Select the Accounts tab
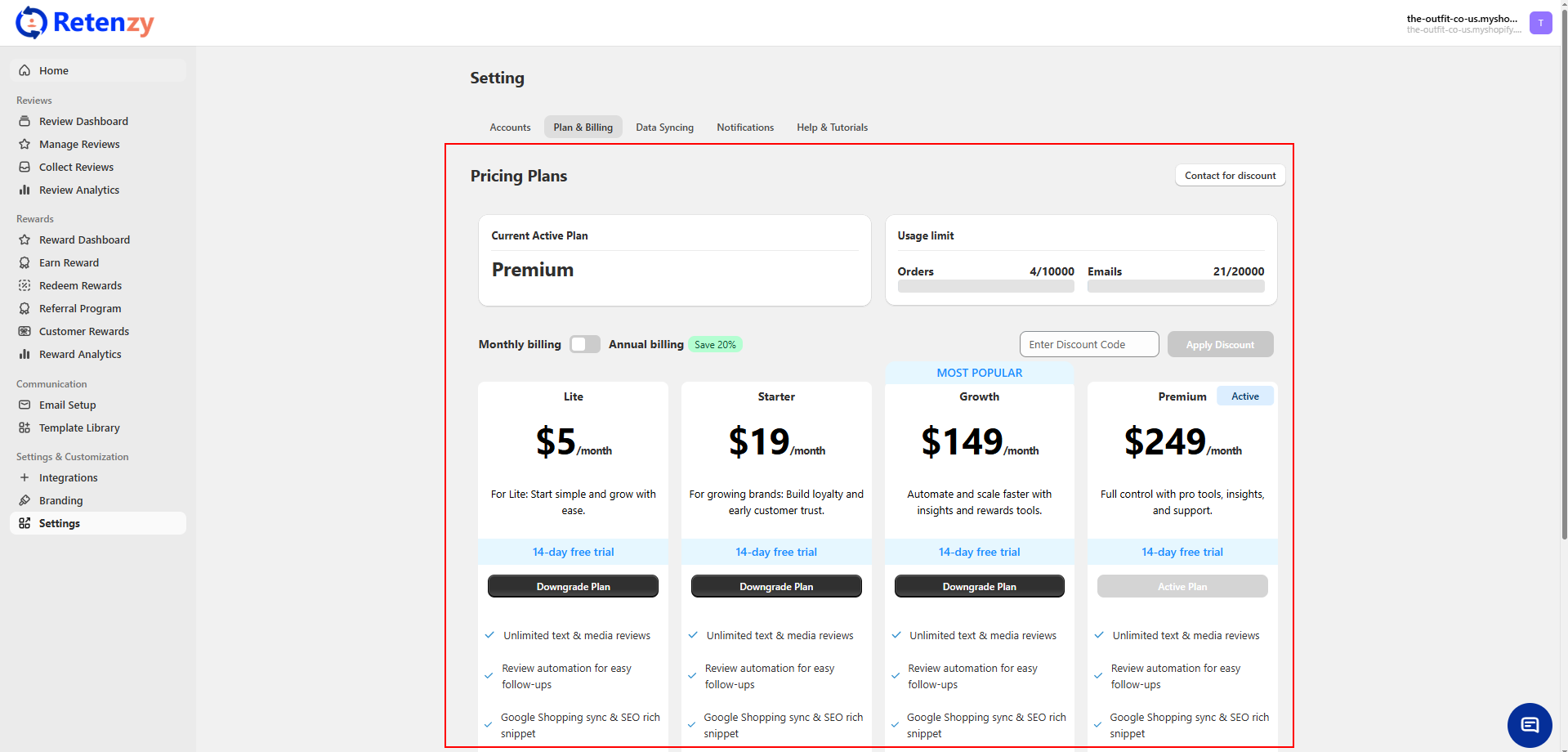 510,128
